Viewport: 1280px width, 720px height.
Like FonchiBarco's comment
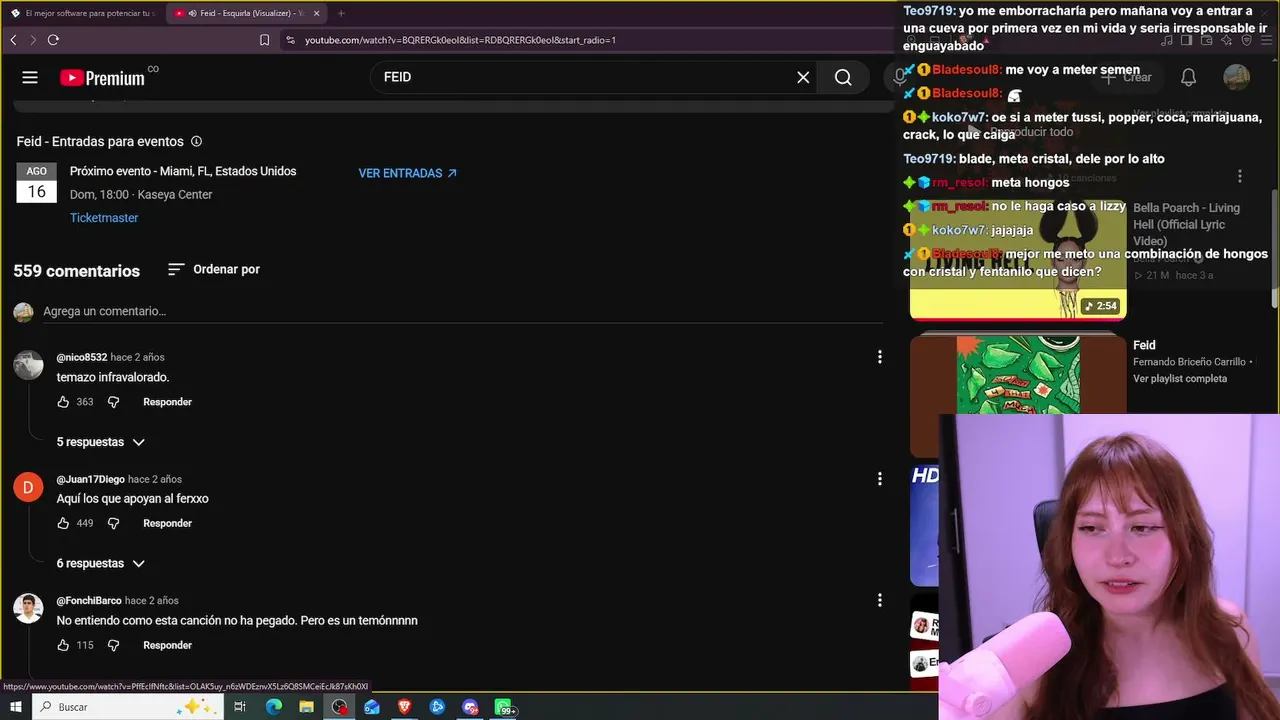click(63, 645)
